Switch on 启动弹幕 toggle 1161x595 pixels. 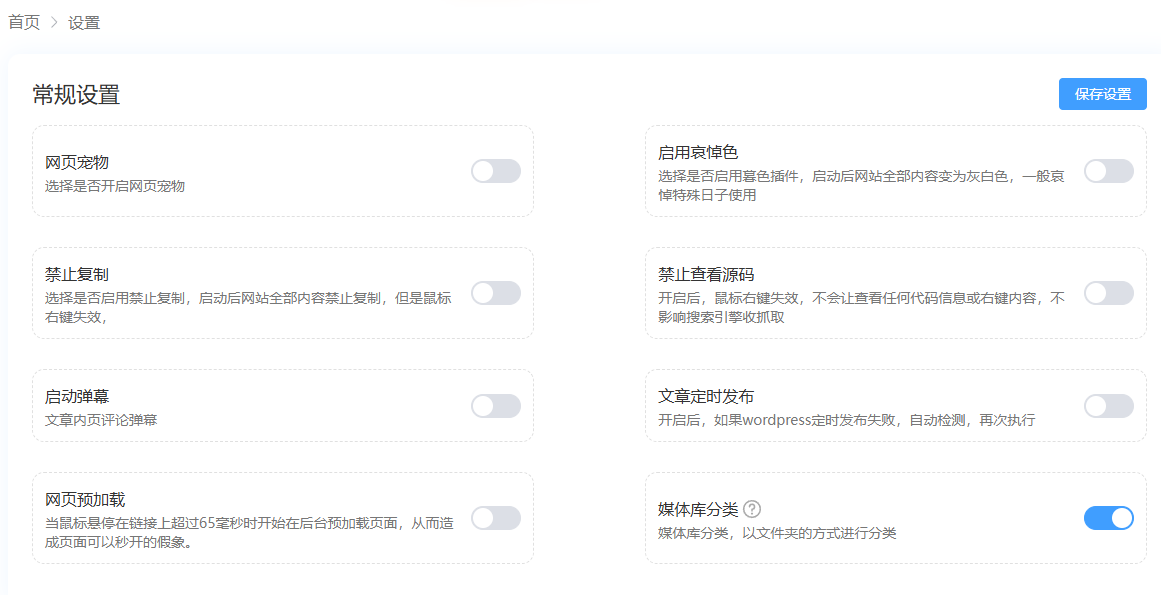496,406
